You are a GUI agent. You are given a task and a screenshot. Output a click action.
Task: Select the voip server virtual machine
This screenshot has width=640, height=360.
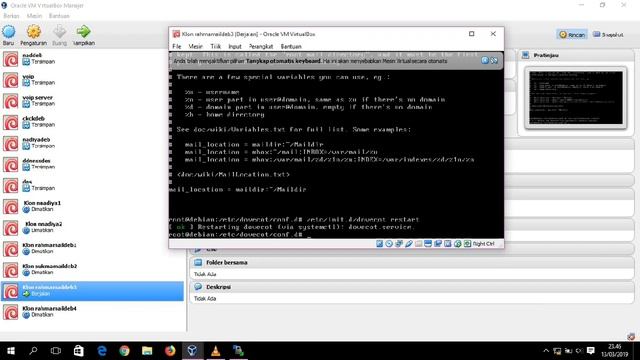click(93, 101)
